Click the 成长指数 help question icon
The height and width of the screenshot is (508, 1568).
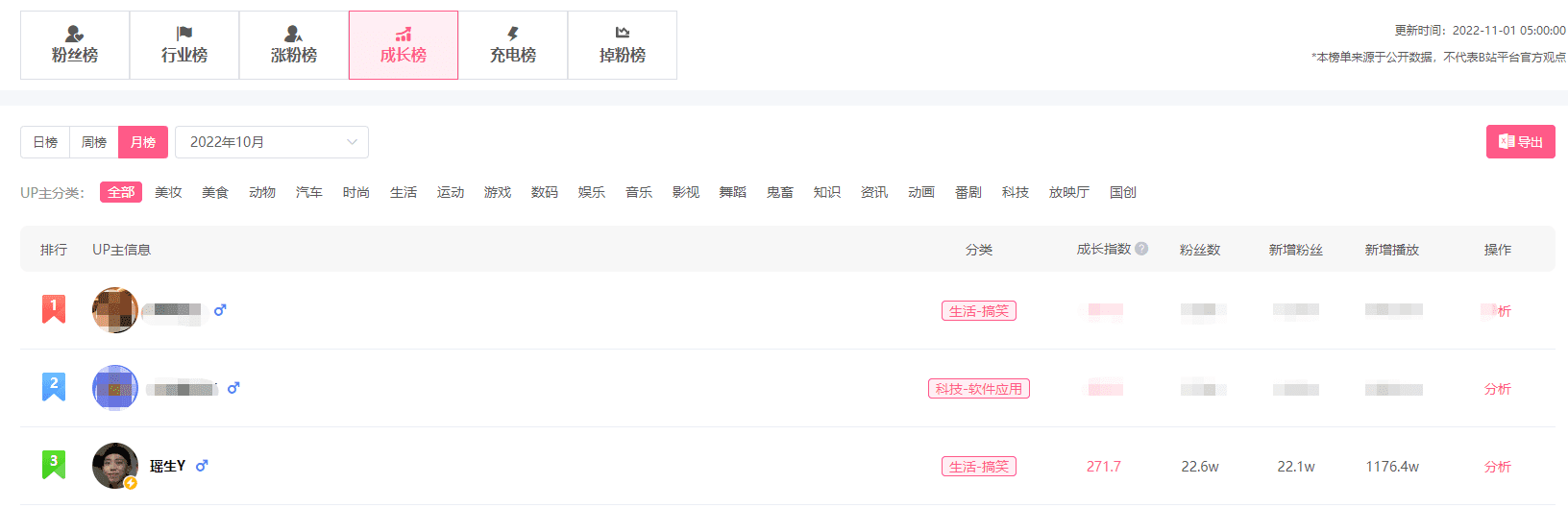pos(1141,249)
